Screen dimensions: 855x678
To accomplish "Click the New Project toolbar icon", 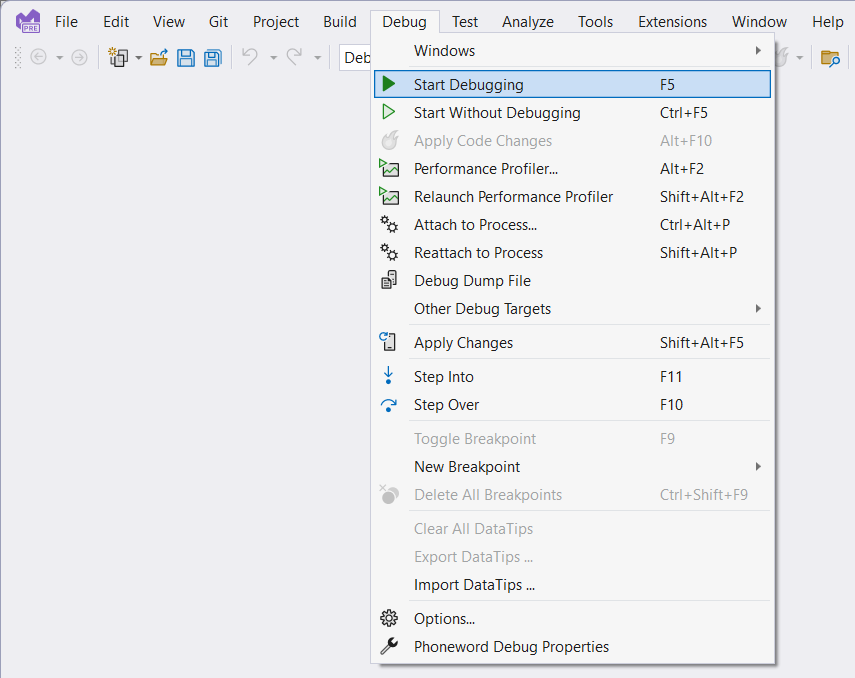I will point(118,57).
